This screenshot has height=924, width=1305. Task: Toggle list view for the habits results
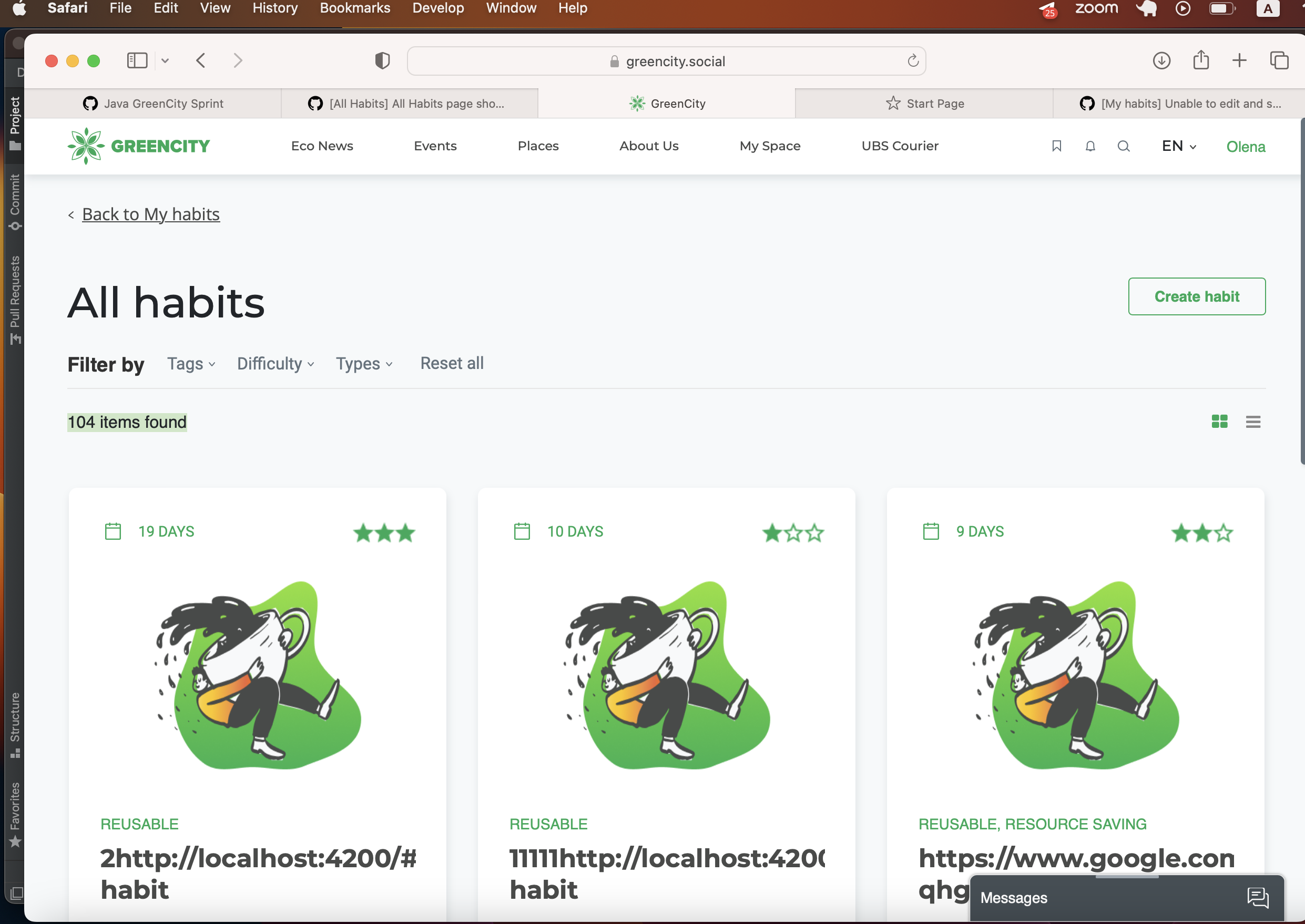pyautogui.click(x=1254, y=422)
